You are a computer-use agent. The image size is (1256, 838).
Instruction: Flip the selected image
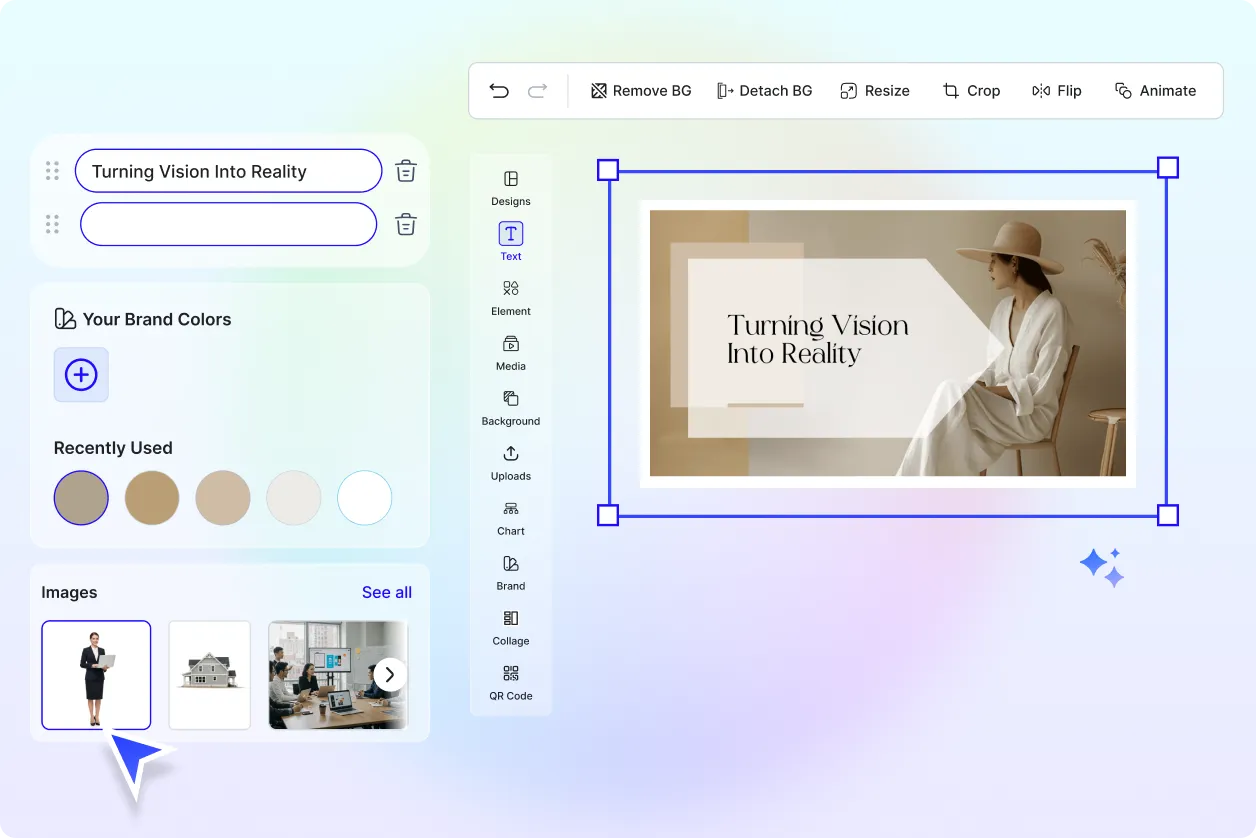(1056, 91)
